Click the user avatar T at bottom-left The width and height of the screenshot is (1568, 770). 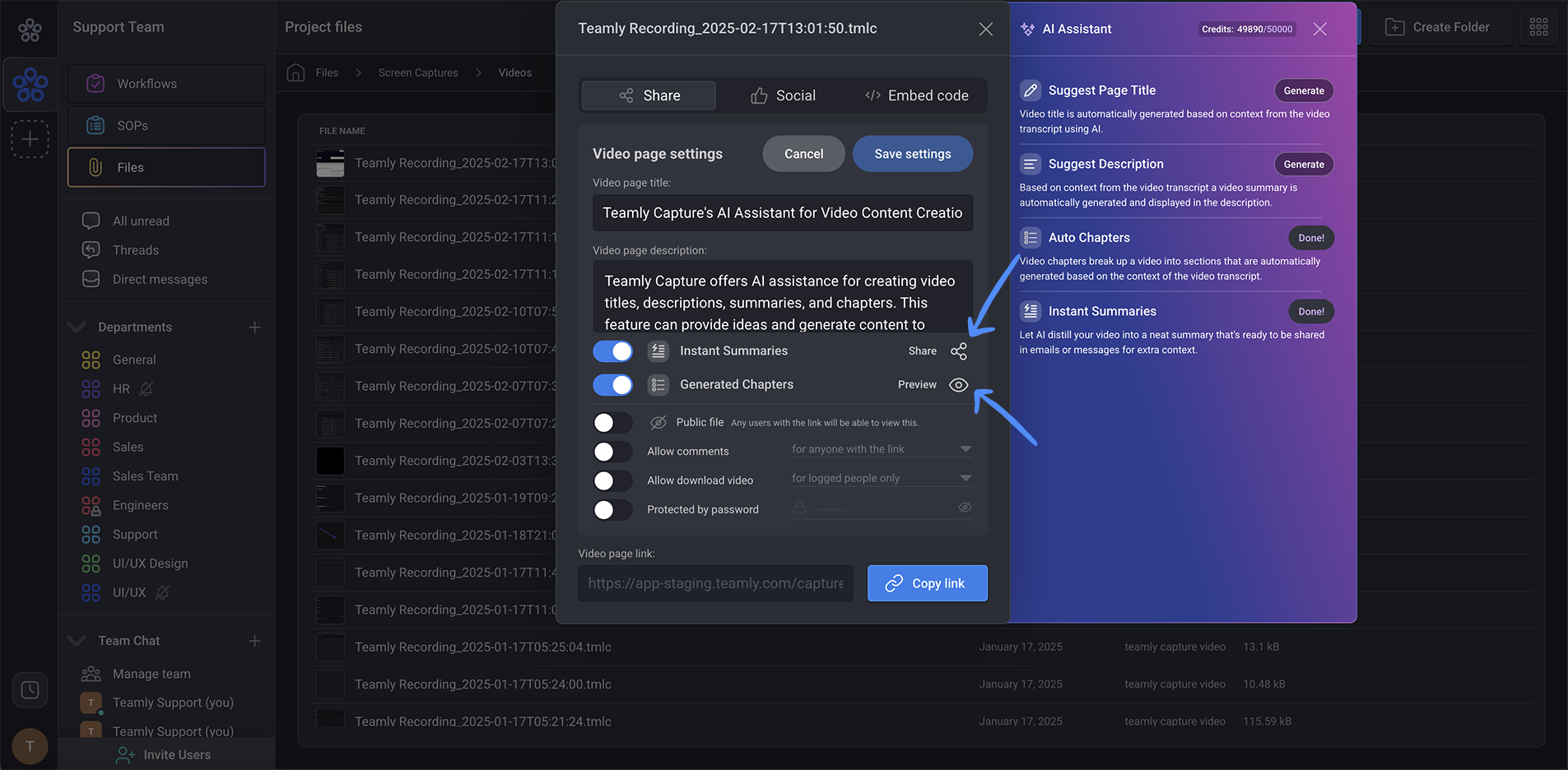click(x=30, y=746)
